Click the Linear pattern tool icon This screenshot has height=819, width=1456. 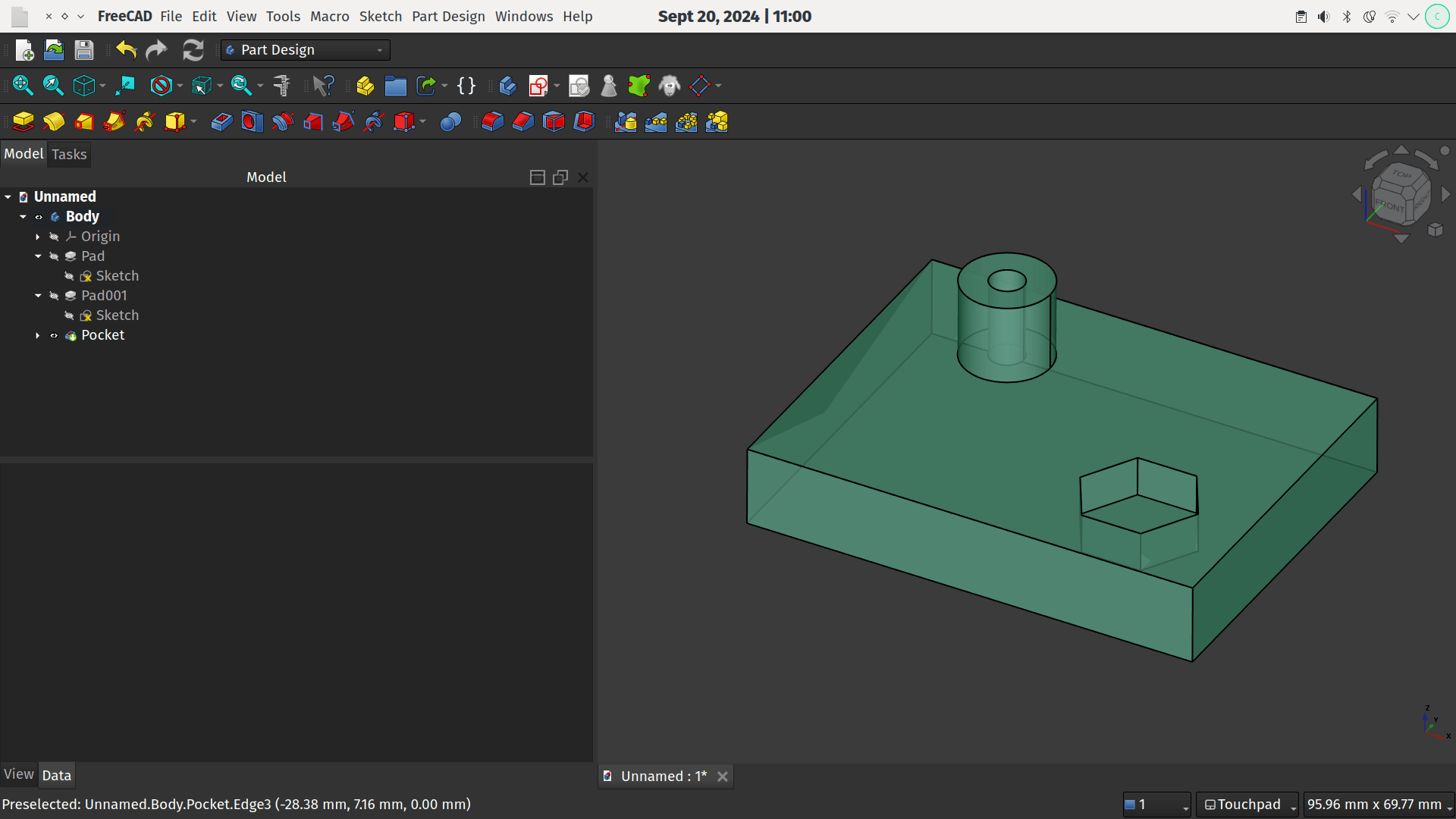point(656,122)
